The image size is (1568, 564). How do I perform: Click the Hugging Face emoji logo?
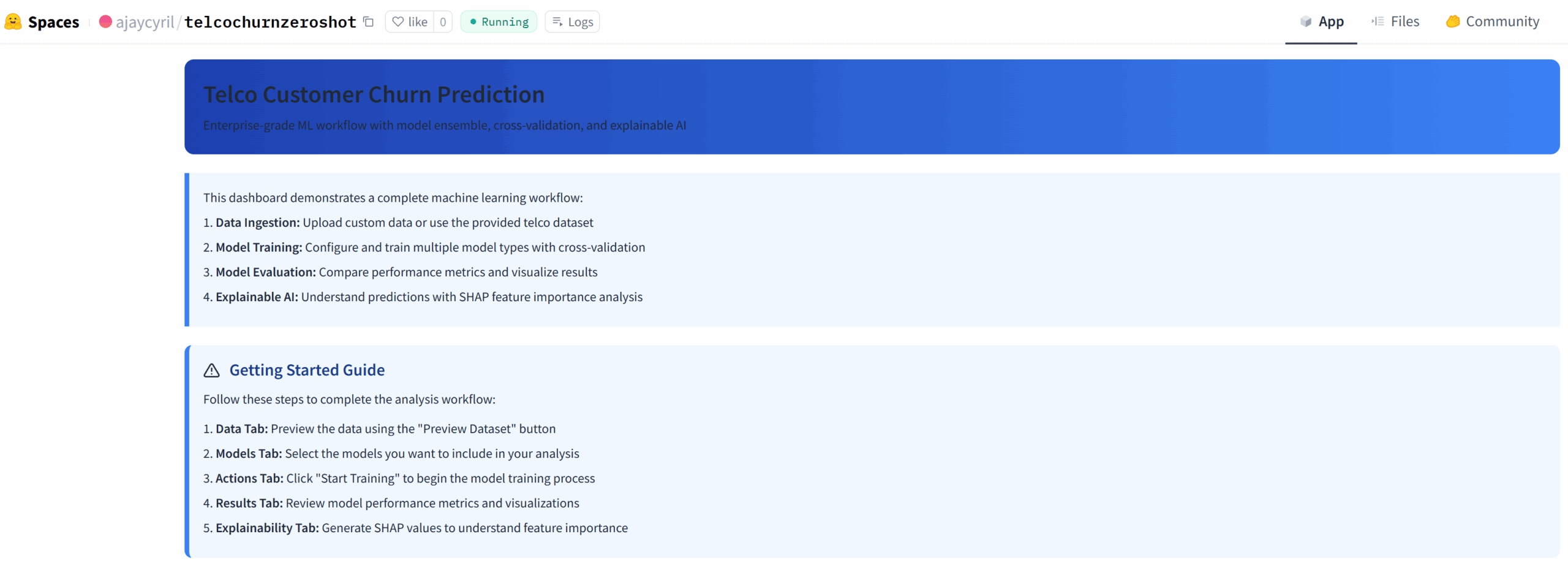(13, 21)
